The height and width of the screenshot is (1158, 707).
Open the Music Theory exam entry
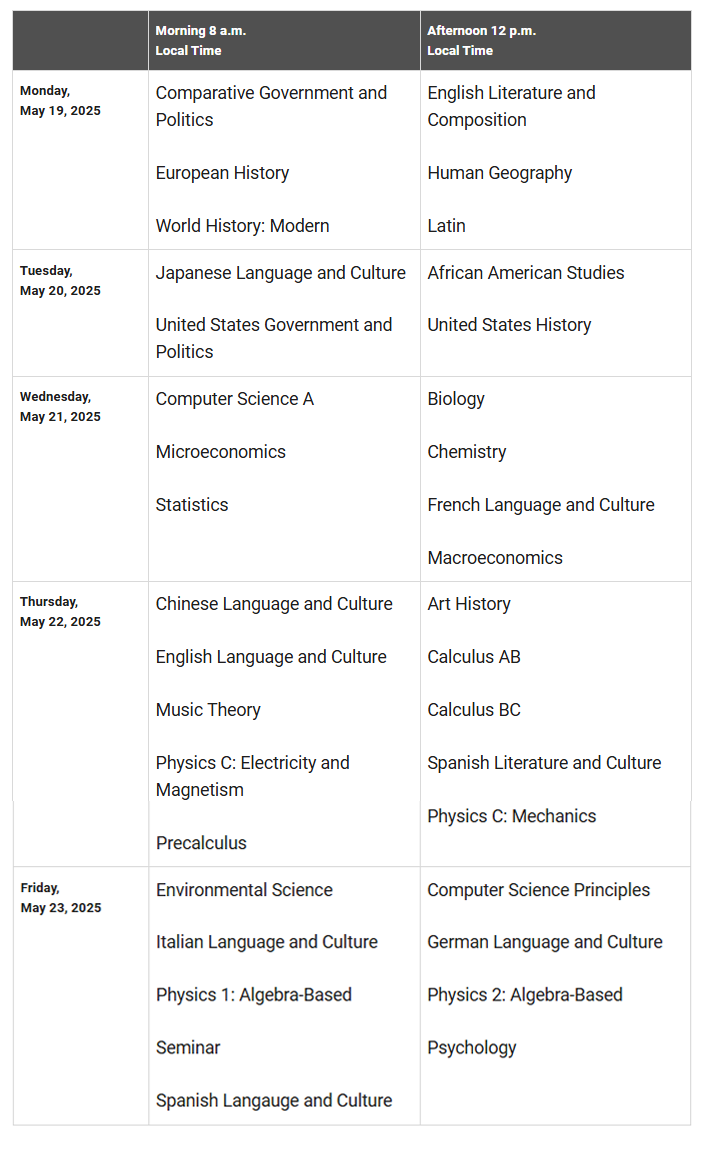(208, 710)
